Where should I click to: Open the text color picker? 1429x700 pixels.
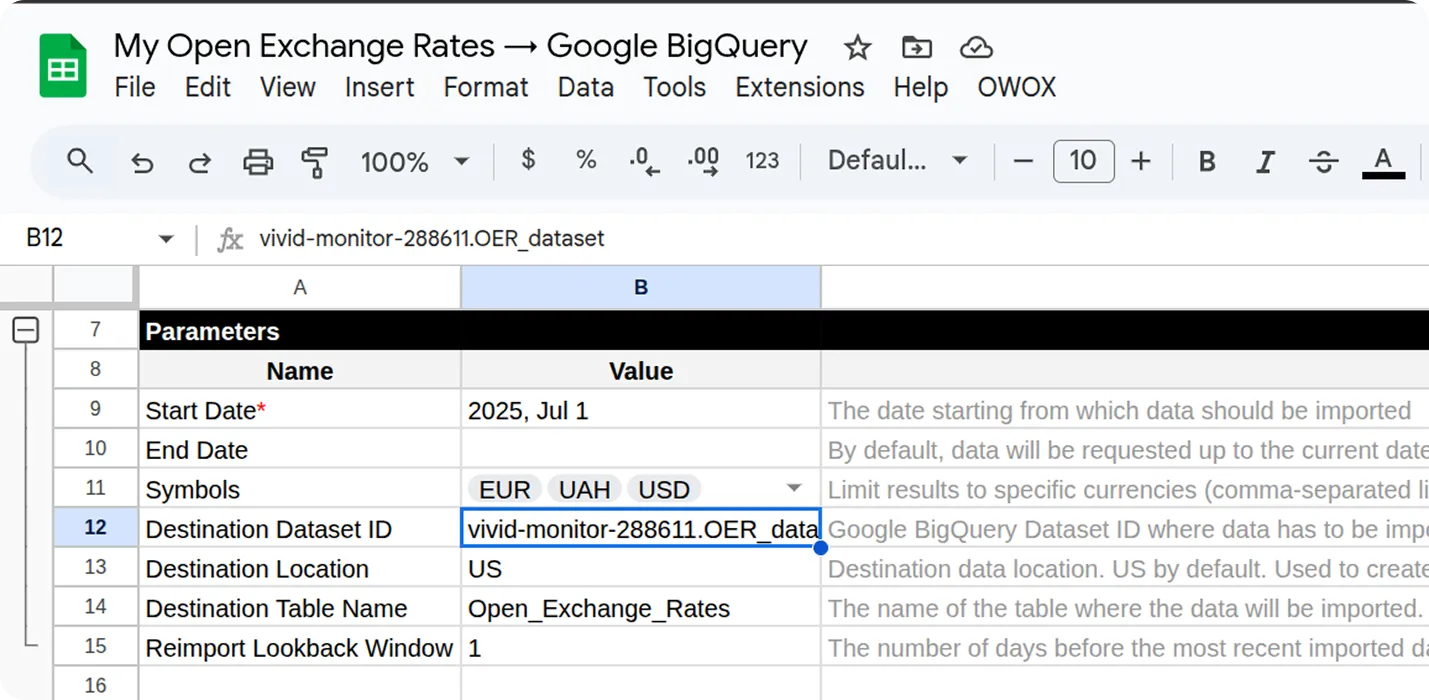pos(1383,162)
